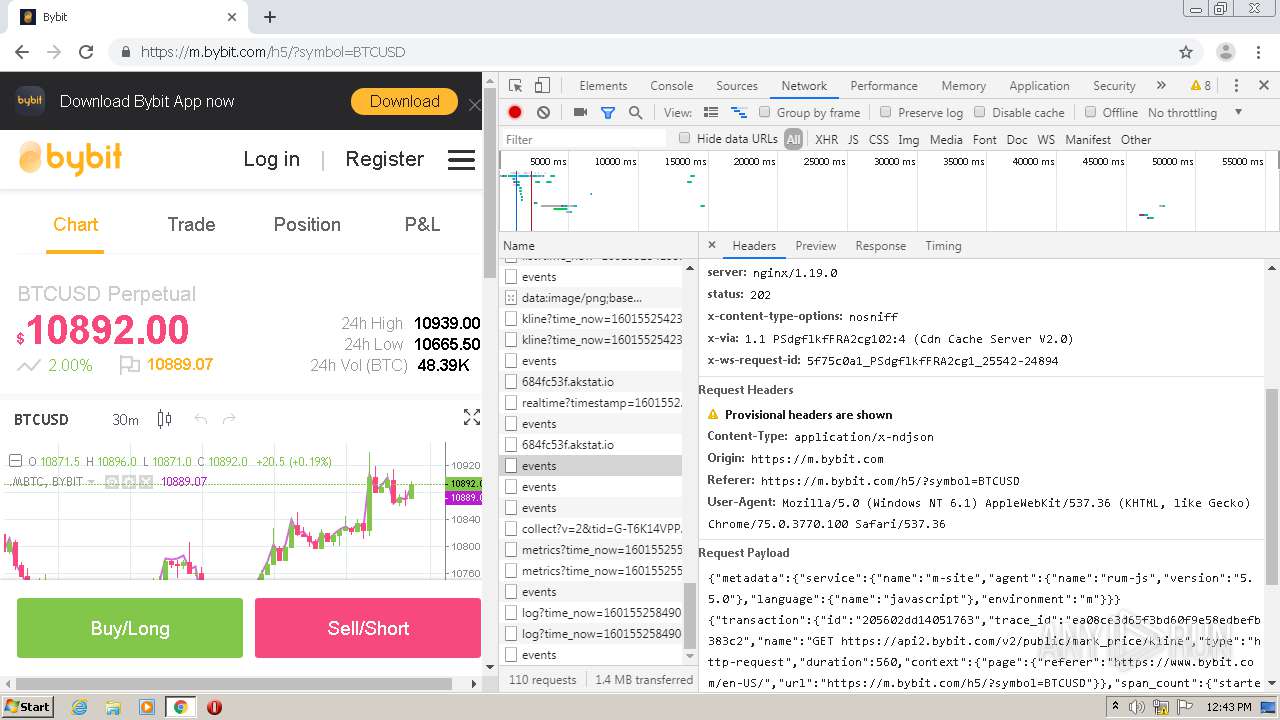
Task: Select the collect?v=2&tid request row
Action: coord(591,529)
